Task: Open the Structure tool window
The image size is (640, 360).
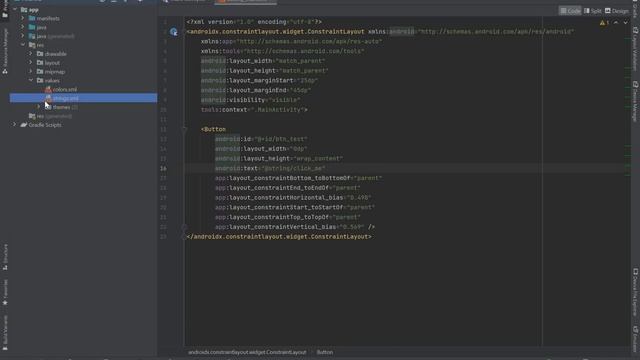Action: pyautogui.click(x=5, y=257)
